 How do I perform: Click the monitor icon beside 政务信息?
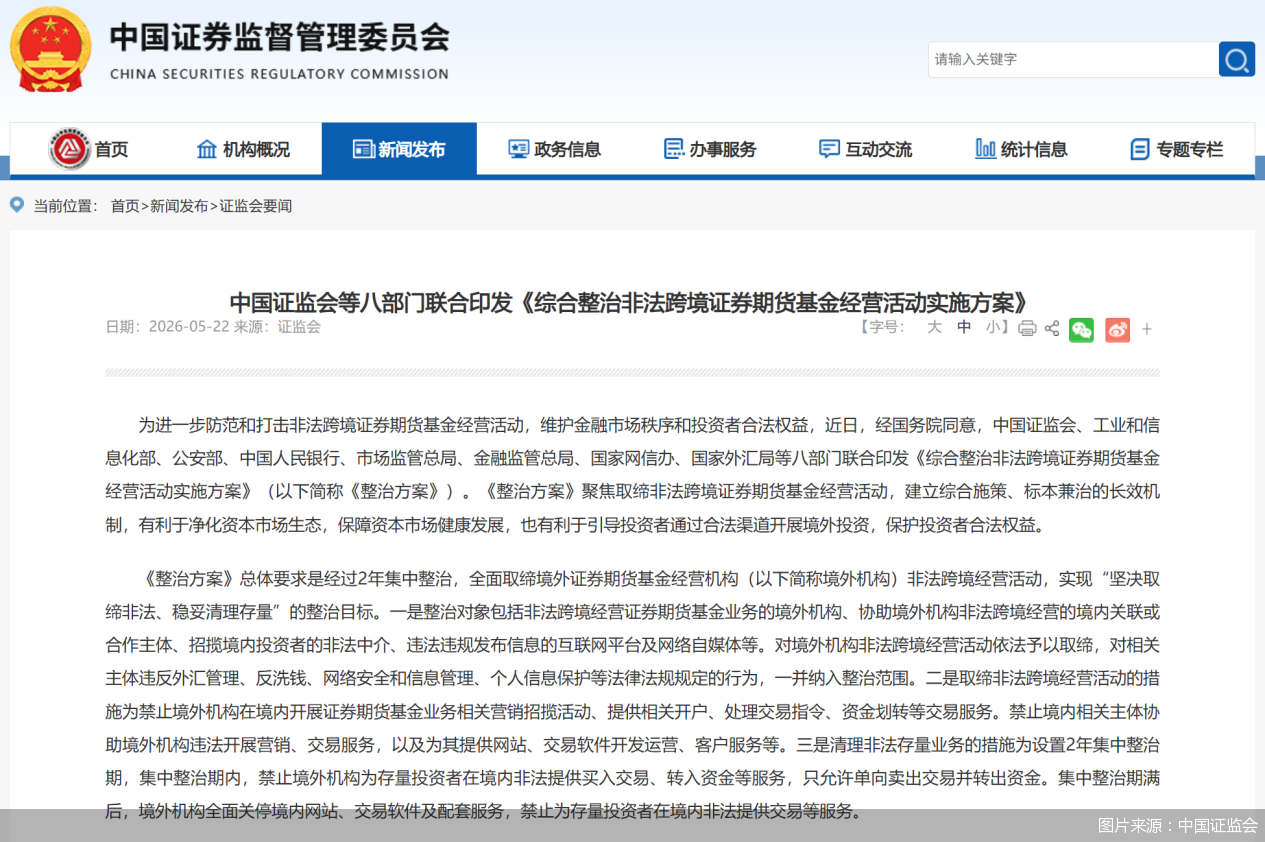519,149
